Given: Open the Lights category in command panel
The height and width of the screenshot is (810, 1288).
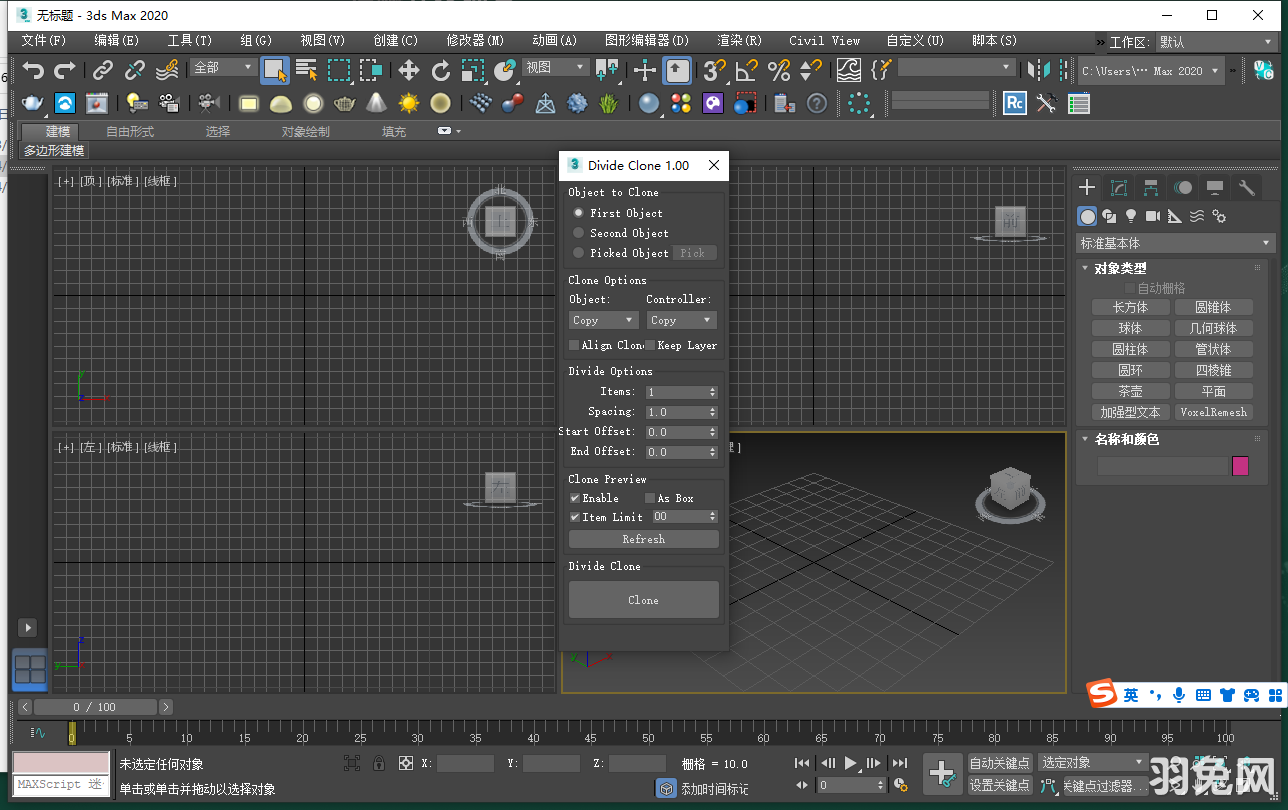Looking at the screenshot, I should click(x=1130, y=216).
